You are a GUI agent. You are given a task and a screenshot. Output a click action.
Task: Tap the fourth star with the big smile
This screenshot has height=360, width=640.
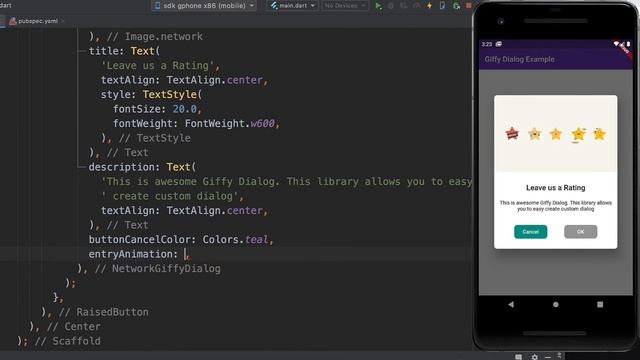coord(578,134)
